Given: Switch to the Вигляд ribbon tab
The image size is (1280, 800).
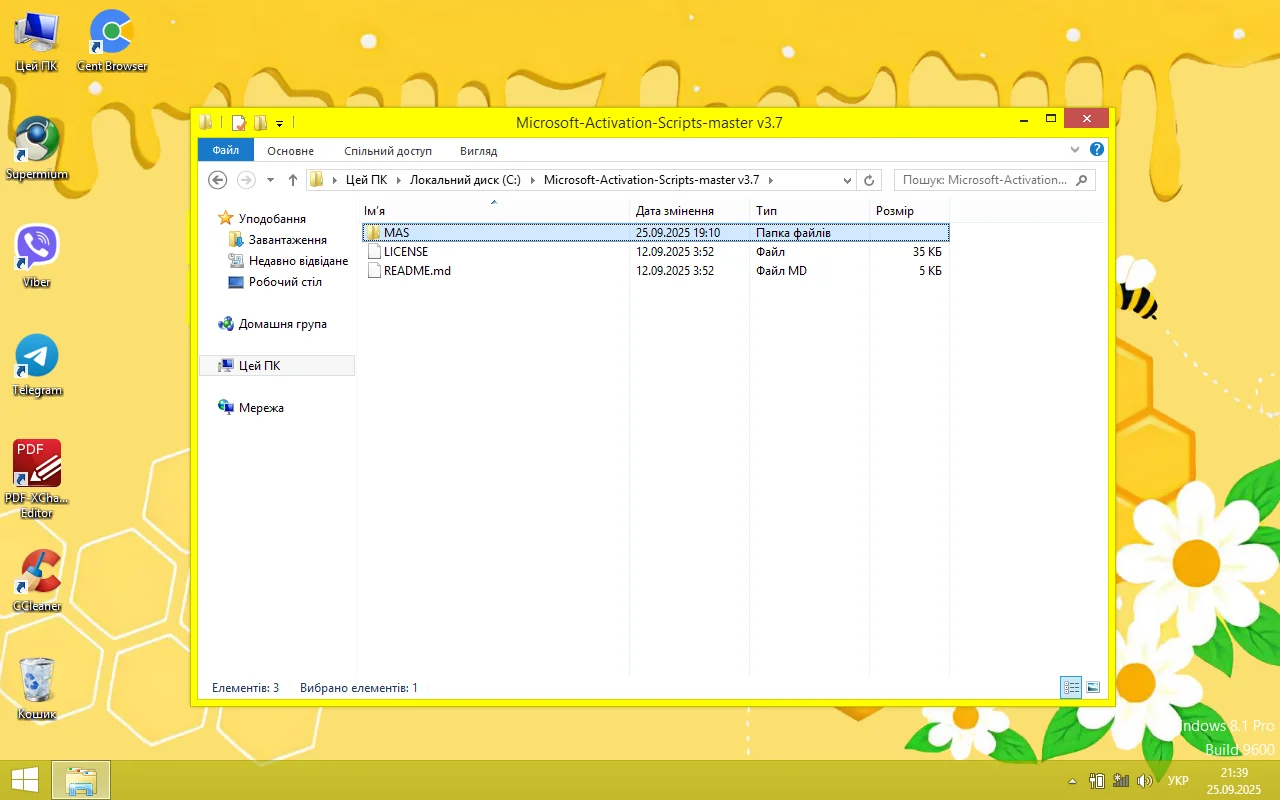Looking at the screenshot, I should coord(478,151).
